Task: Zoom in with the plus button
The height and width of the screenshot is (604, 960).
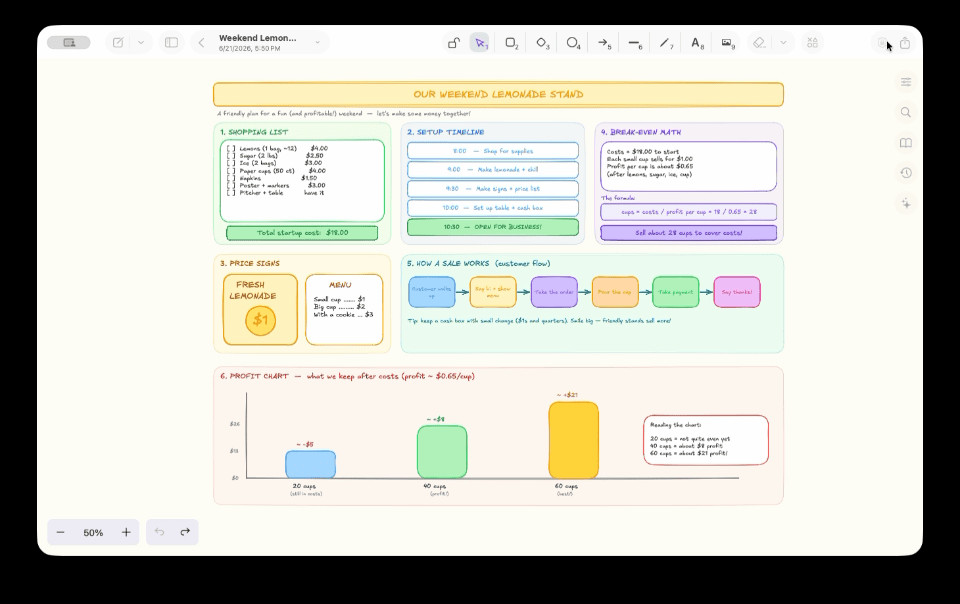Action: [x=126, y=532]
